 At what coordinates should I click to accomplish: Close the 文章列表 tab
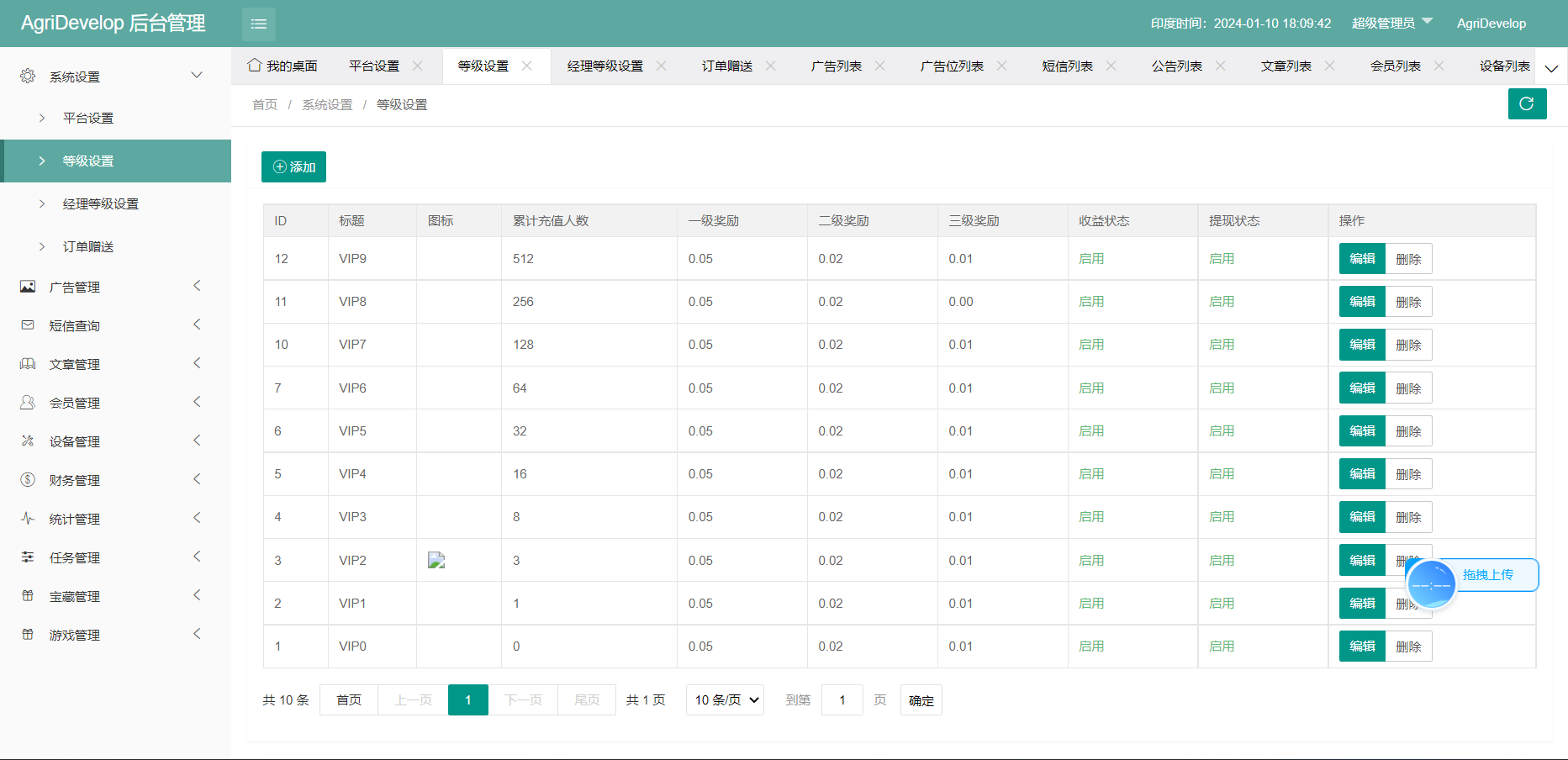[x=1330, y=66]
